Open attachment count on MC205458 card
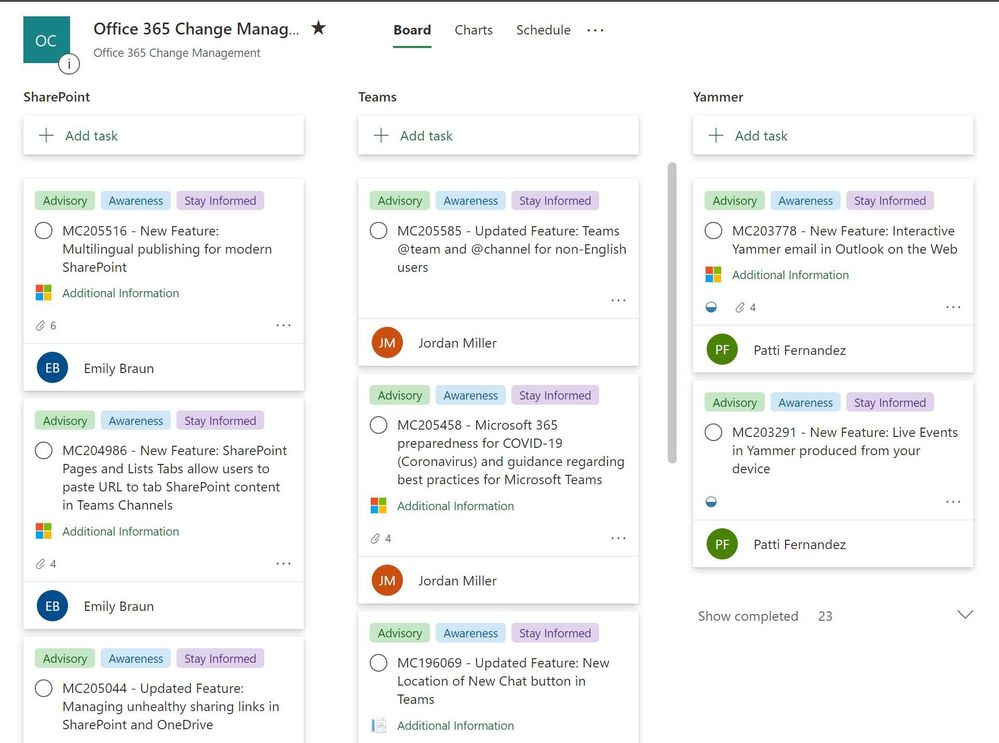 tap(381, 538)
